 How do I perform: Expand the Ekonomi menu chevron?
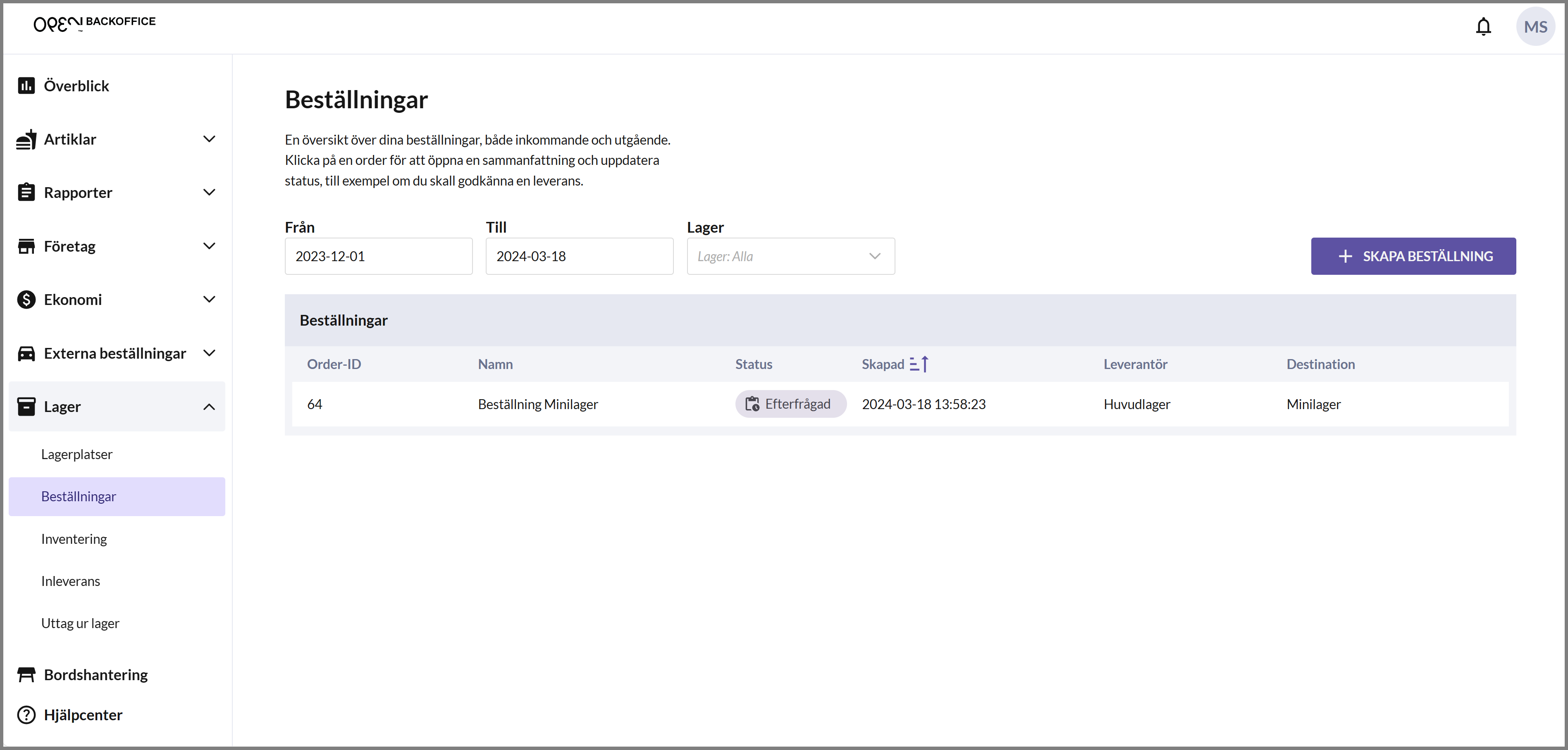[209, 299]
